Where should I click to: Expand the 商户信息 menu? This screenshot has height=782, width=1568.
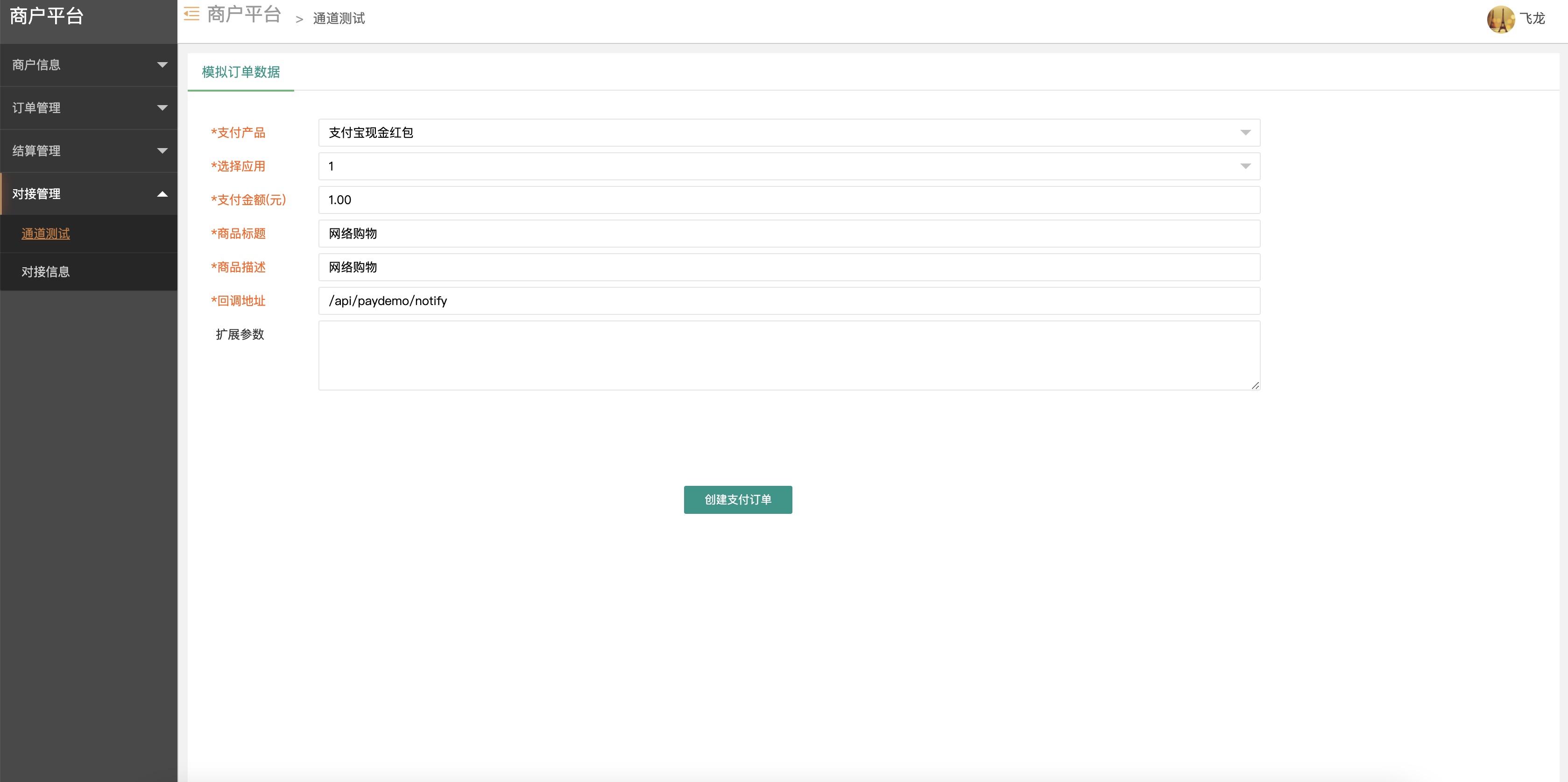[89, 64]
